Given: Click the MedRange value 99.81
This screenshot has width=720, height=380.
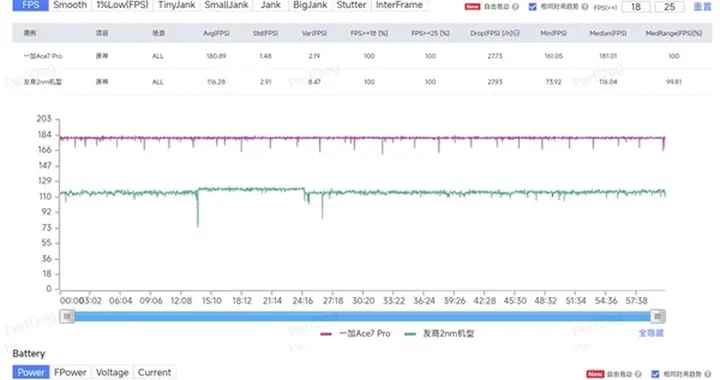Looking at the screenshot, I should pyautogui.click(x=674, y=82).
